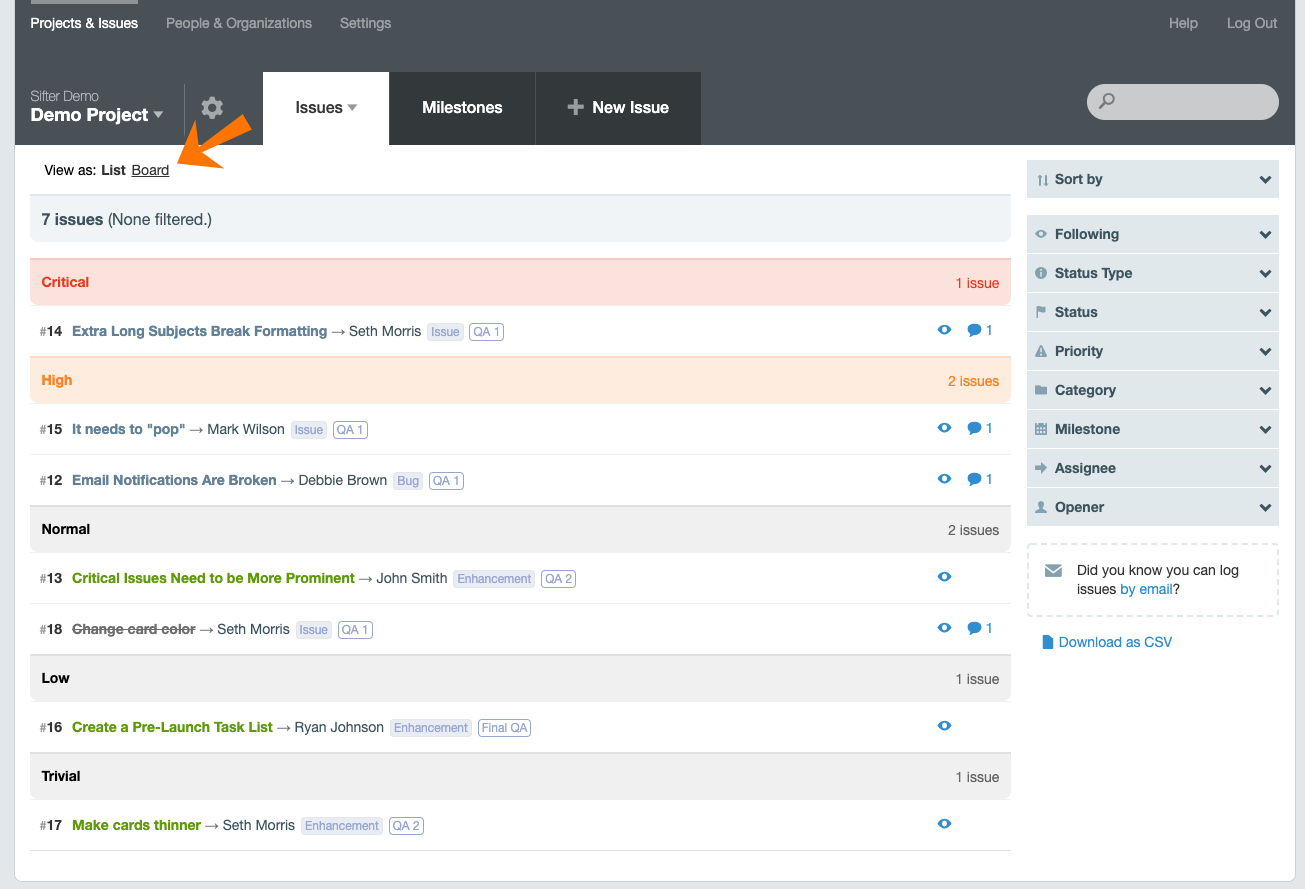Click the QA 1 tag on issue #14

click(486, 332)
